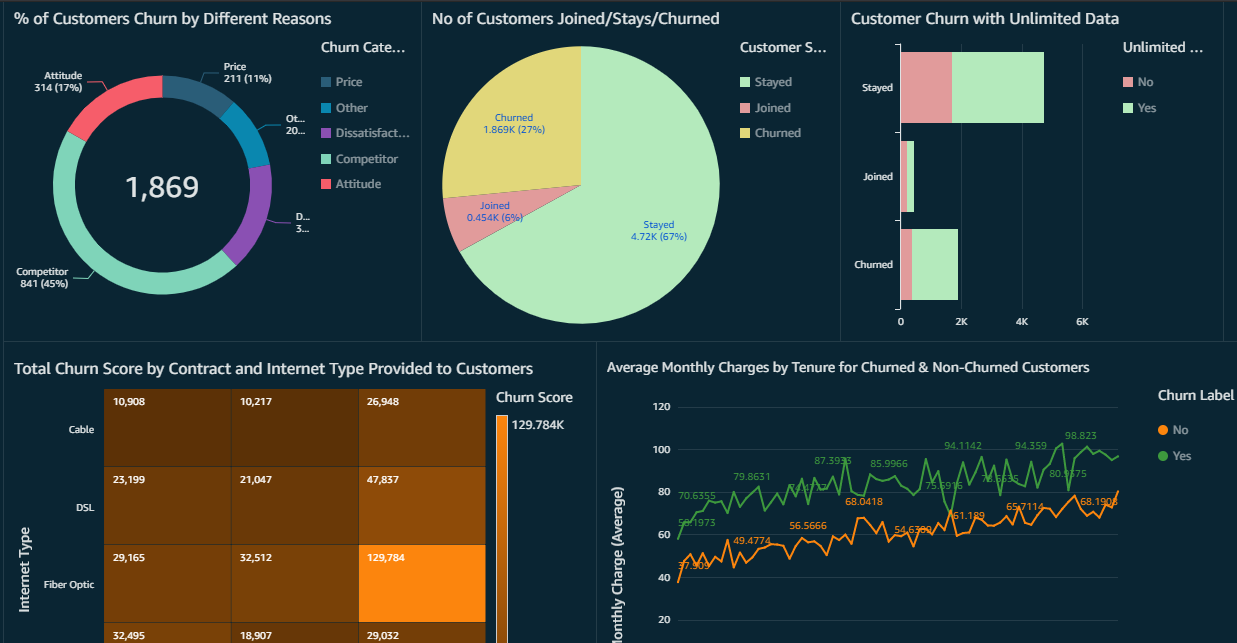Select heatmap cell with value 26,948

421,428
